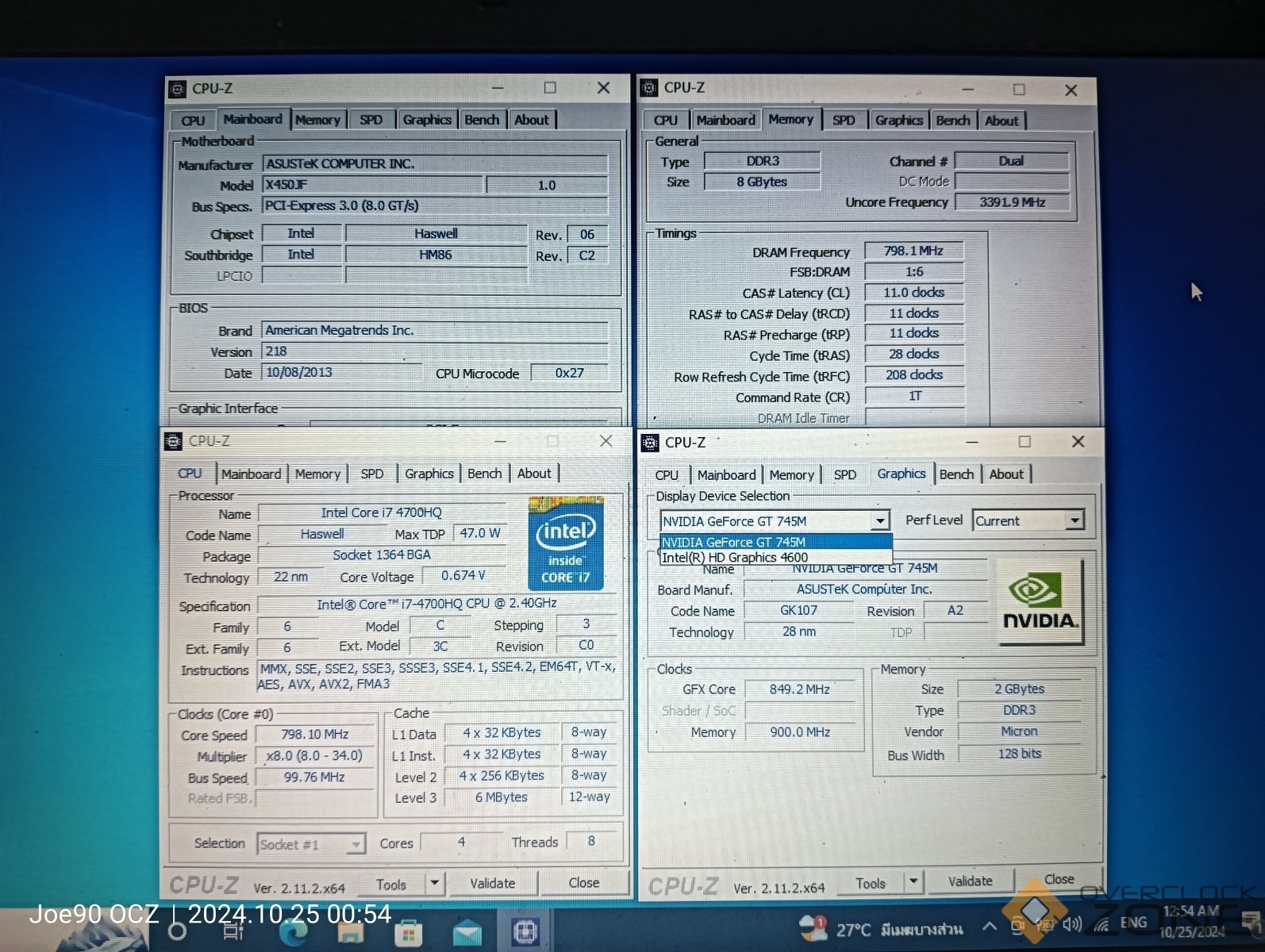1265x952 pixels.
Task: Open About tab in the Graphics window
Action: click(x=1005, y=474)
